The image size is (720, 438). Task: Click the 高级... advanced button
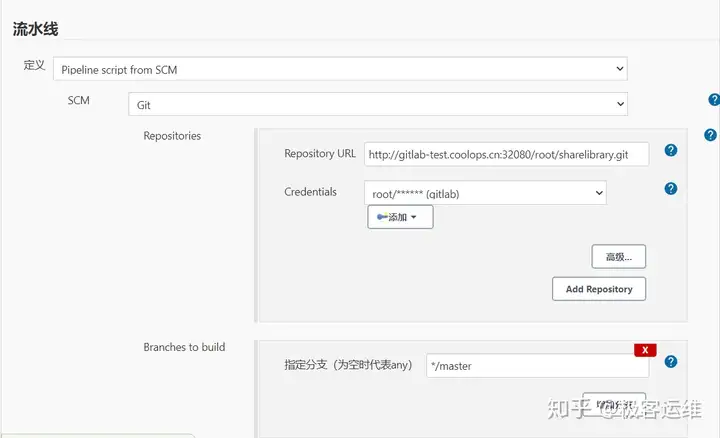coord(619,256)
